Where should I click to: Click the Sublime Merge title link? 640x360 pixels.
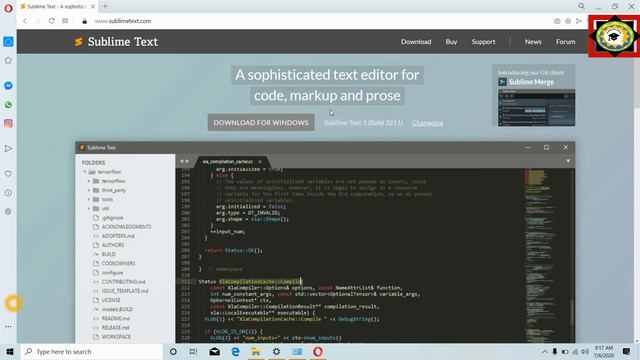(531, 82)
